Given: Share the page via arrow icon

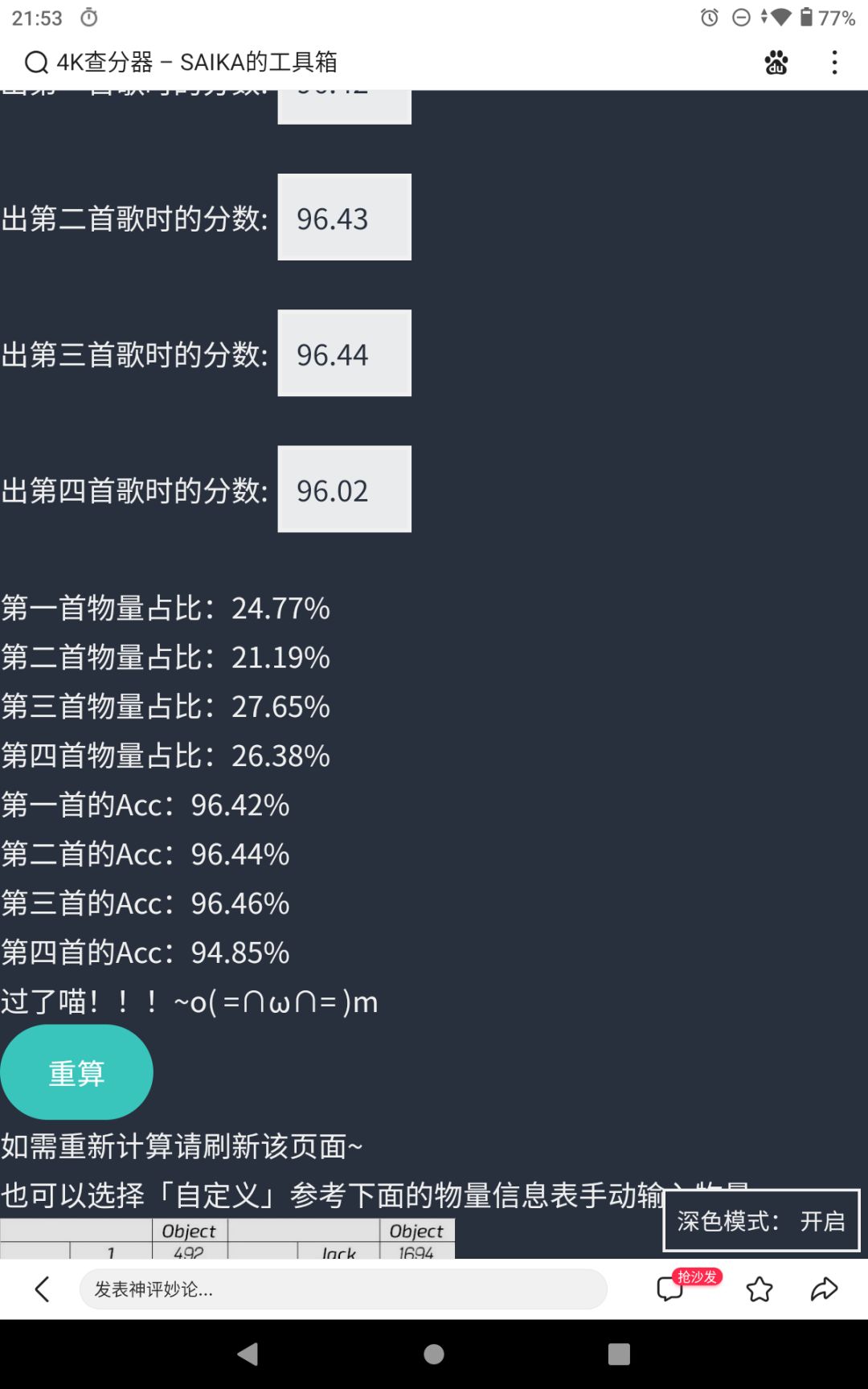Looking at the screenshot, I should pos(824,1289).
